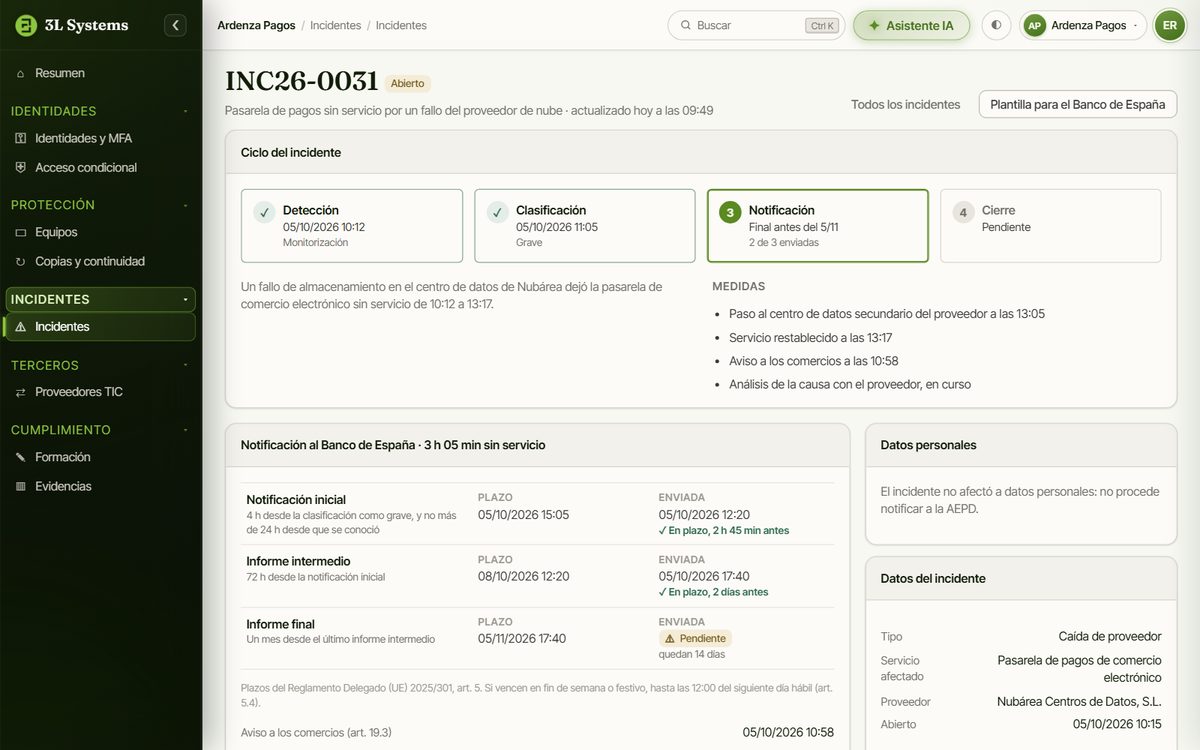The width and height of the screenshot is (1200, 750).
Task: Click the Evidencias list icon
Action: (21, 486)
